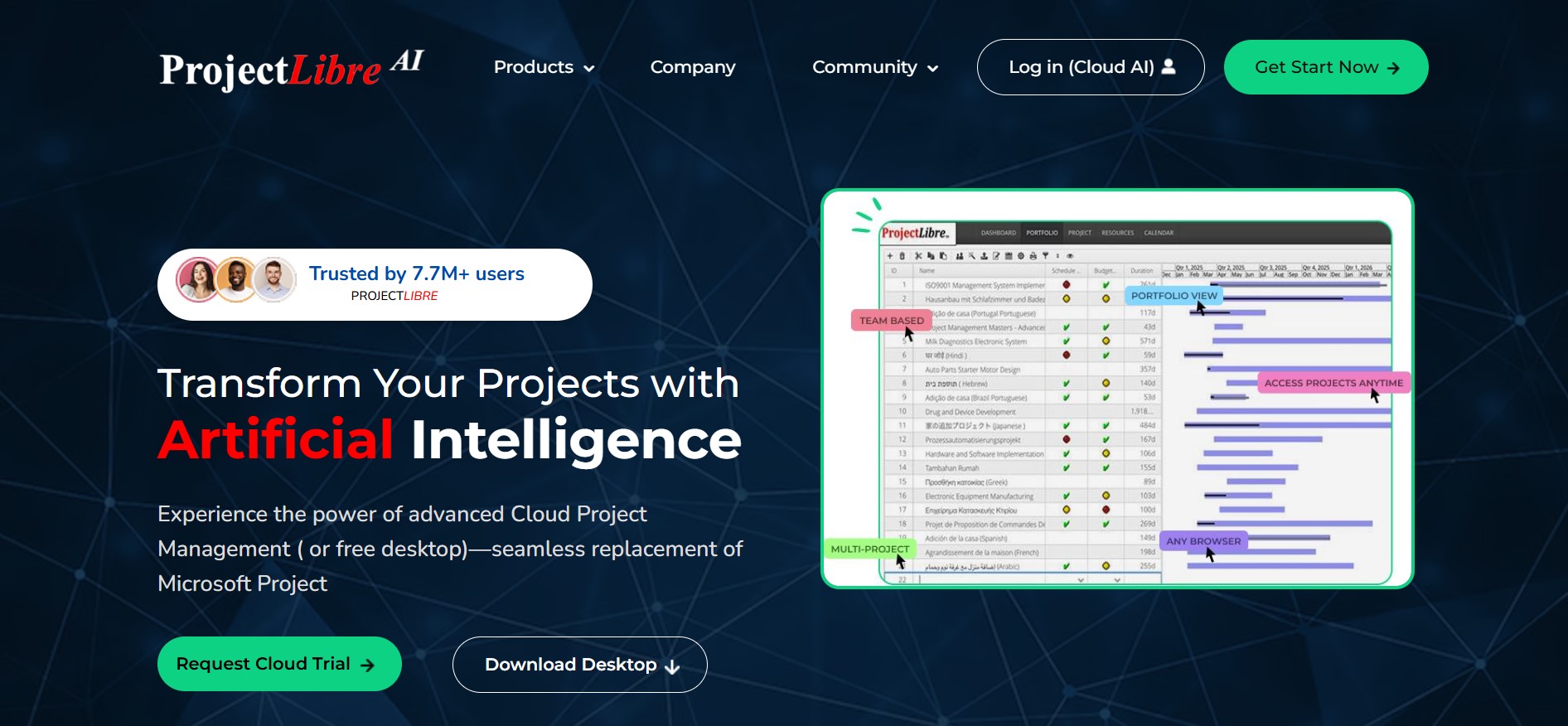Click the Log in (Cloud AI) button
The width and height of the screenshot is (1568, 726).
1091,67
